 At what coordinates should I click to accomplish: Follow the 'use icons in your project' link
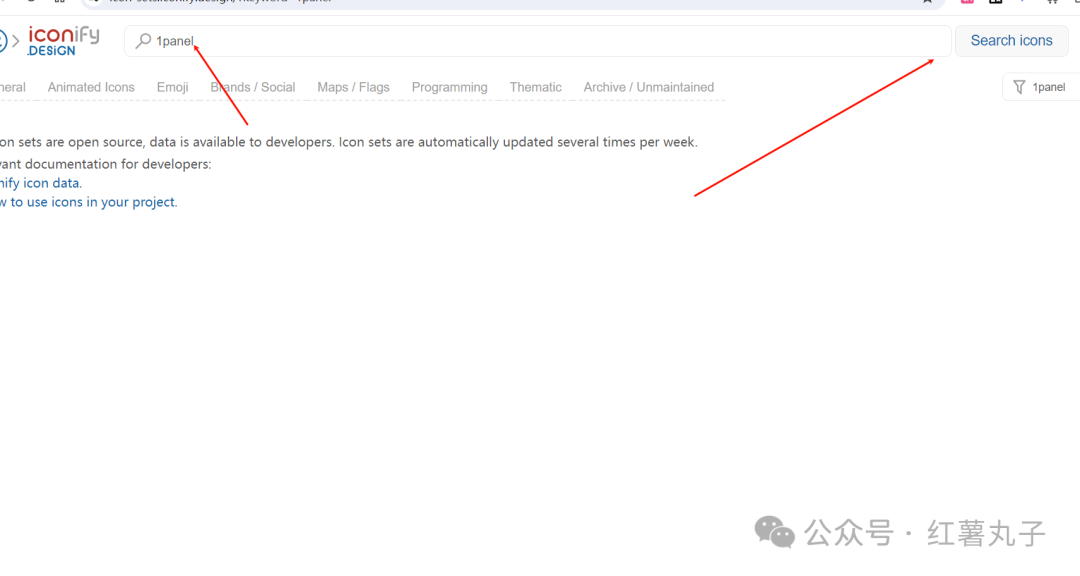pyautogui.click(x=89, y=202)
